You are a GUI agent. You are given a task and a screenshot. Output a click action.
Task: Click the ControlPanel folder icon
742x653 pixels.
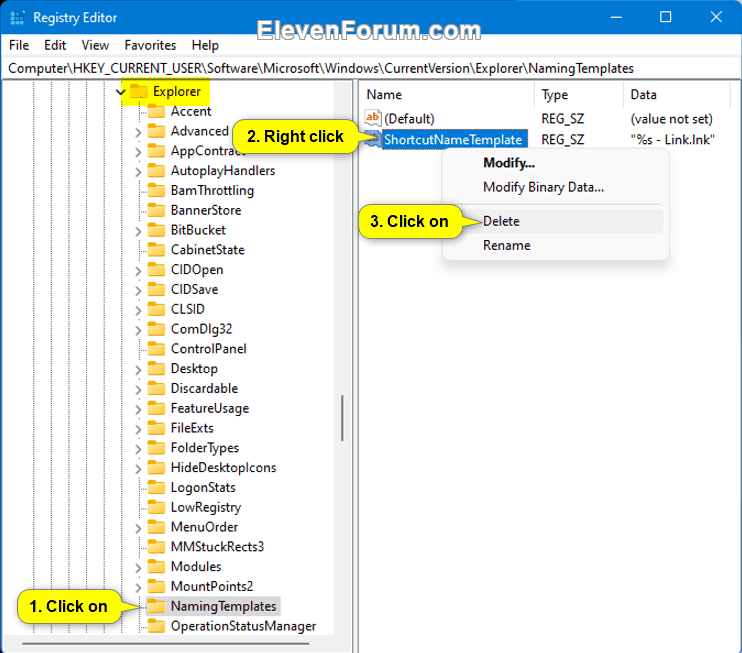[x=156, y=349]
